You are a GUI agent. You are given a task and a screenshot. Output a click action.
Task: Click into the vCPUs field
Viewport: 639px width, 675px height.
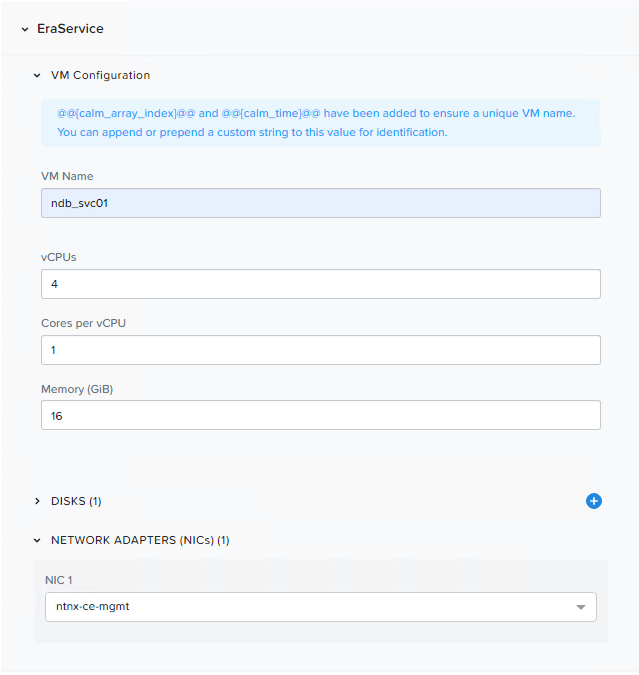[320, 284]
